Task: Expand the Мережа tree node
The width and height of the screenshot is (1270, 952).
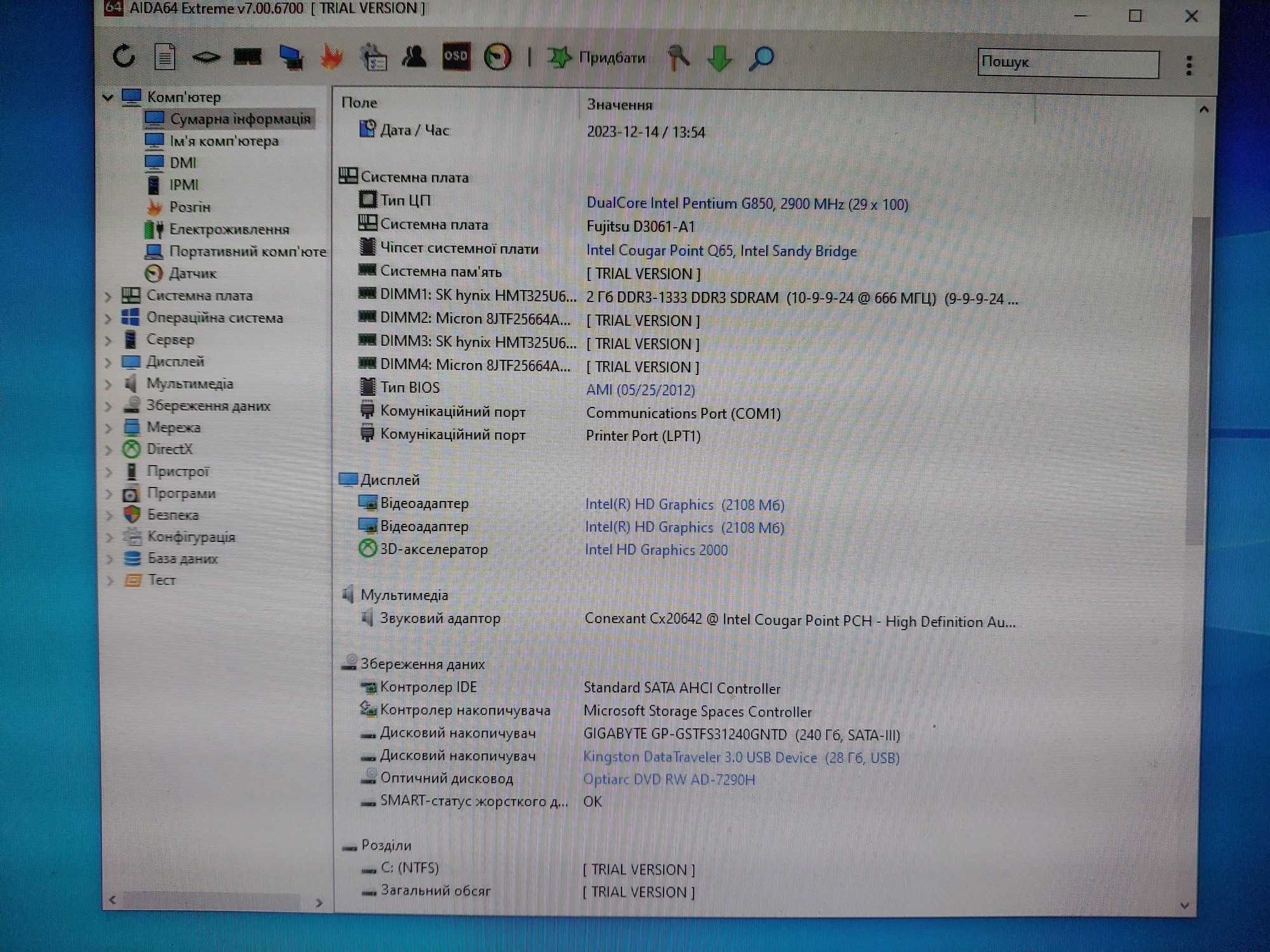Action: (108, 428)
